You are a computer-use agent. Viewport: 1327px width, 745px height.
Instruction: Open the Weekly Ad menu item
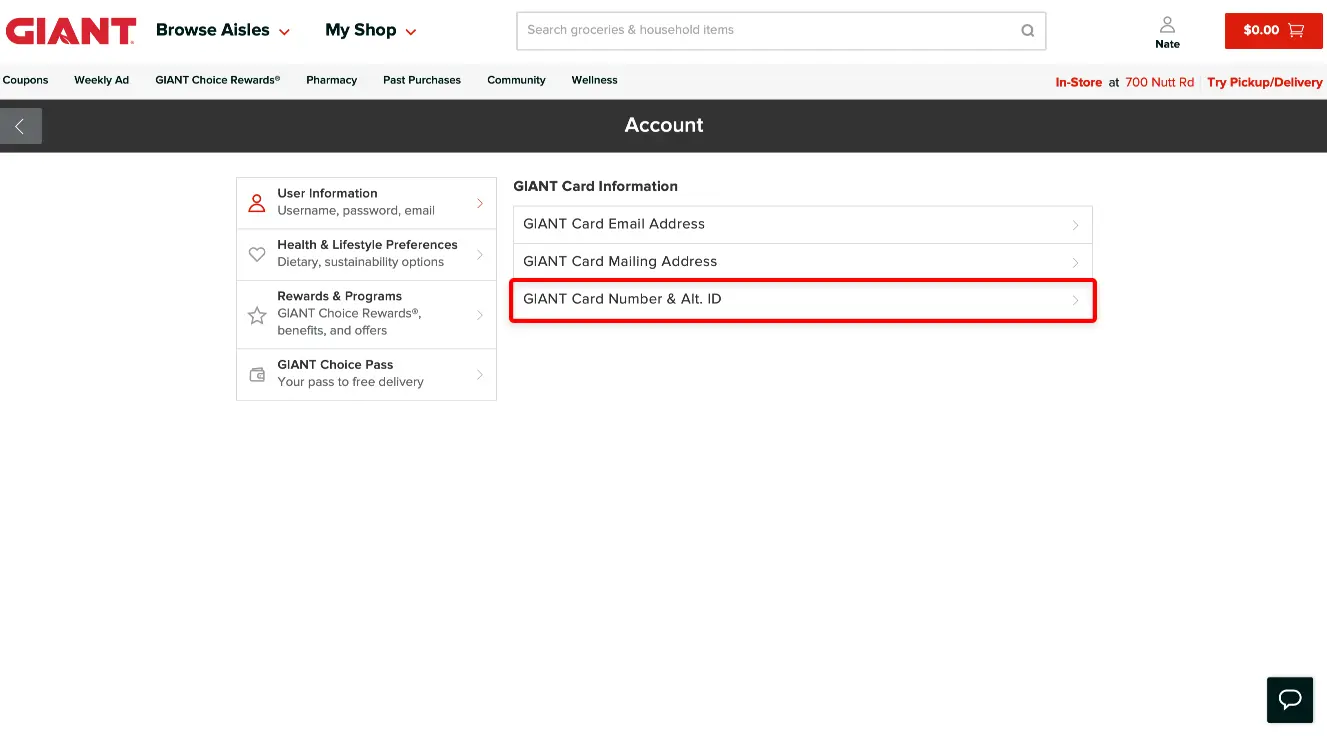[101, 80]
